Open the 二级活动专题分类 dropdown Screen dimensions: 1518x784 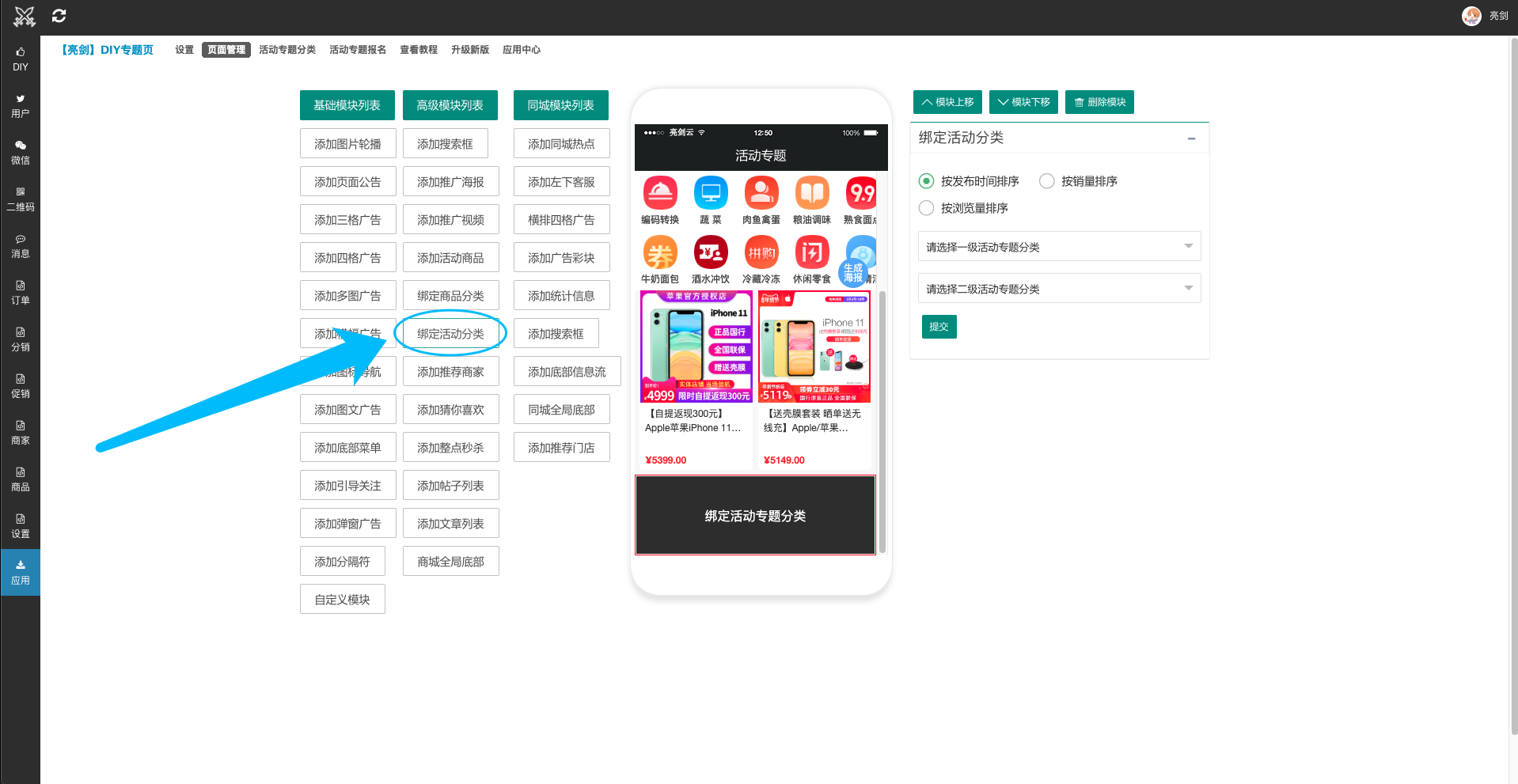click(1059, 288)
